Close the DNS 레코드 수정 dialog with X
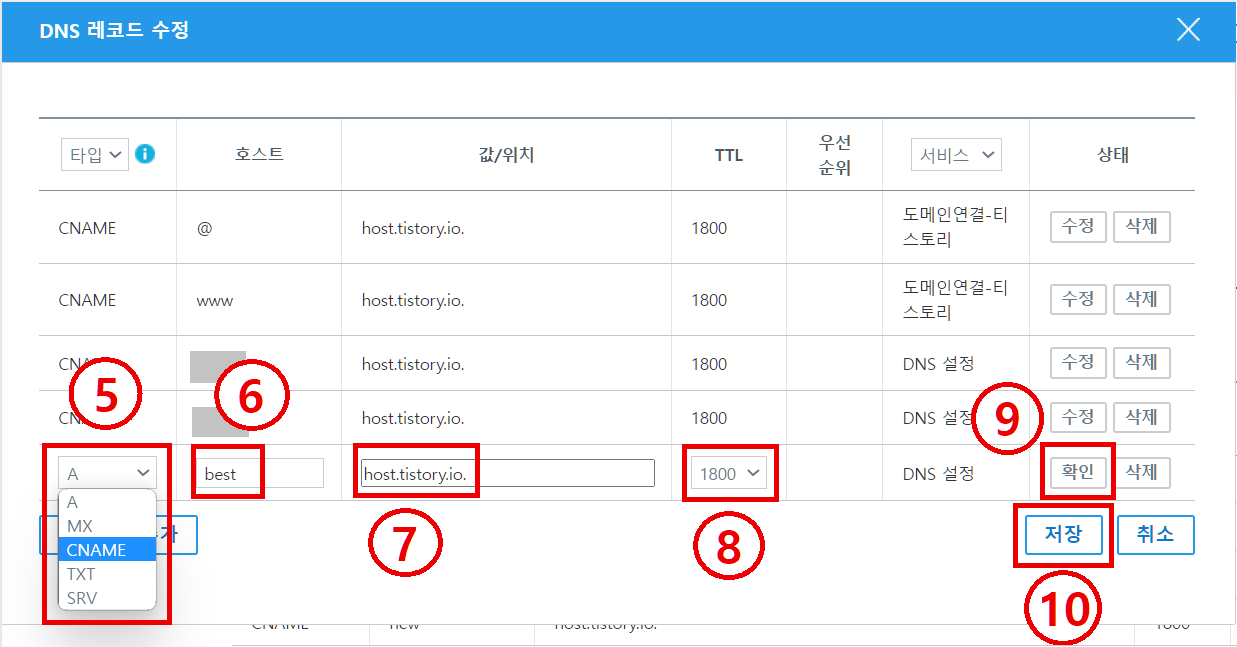1237x647 pixels. tap(1188, 29)
